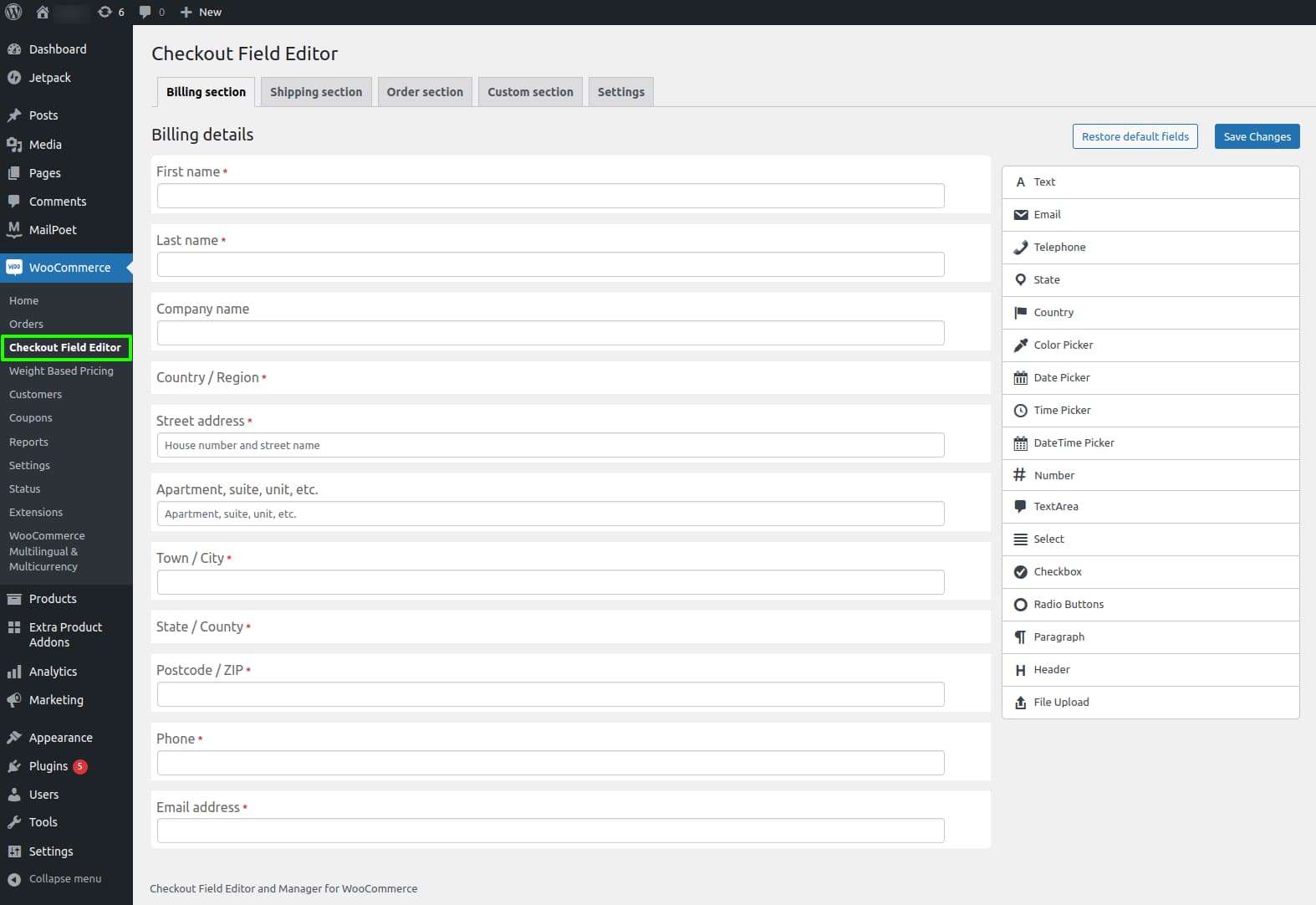Add the Radio Buttons field type

(1150, 604)
